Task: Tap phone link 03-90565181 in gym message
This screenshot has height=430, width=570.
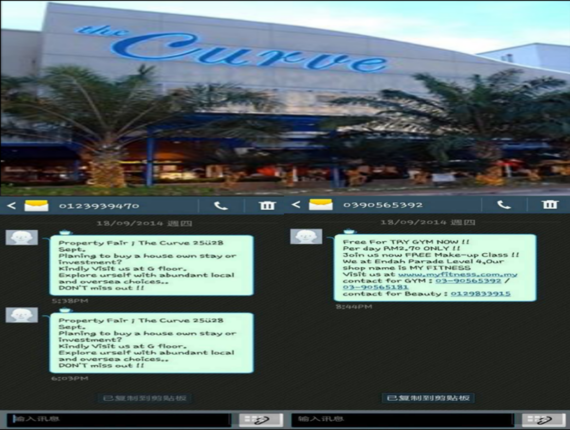Action: coord(376,287)
